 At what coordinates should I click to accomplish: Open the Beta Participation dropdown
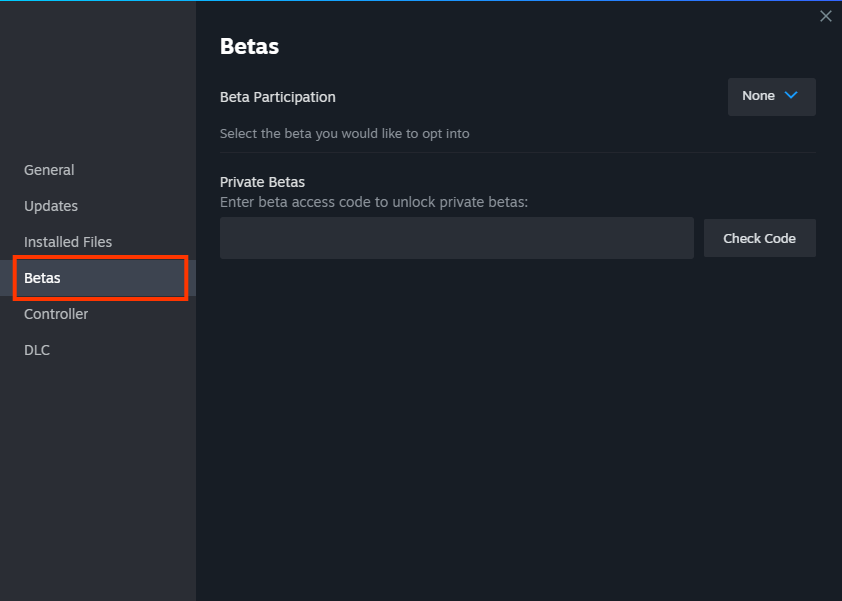click(x=770, y=96)
